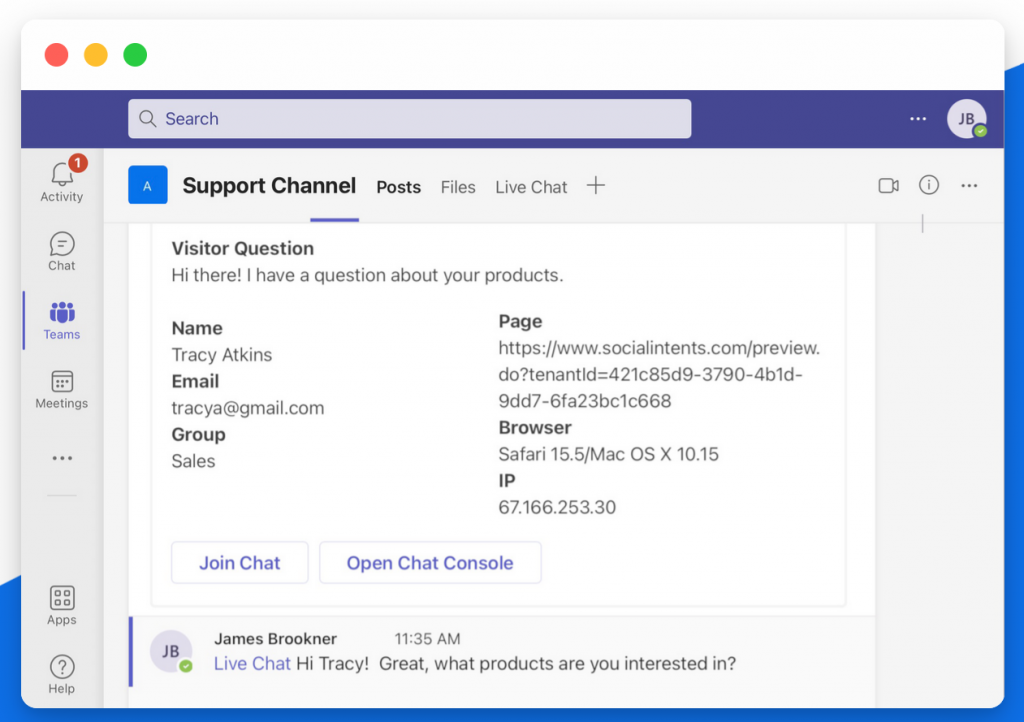Screen dimensions: 1024x722
Task: Start a video meeting with camera icon
Action: tap(888, 185)
